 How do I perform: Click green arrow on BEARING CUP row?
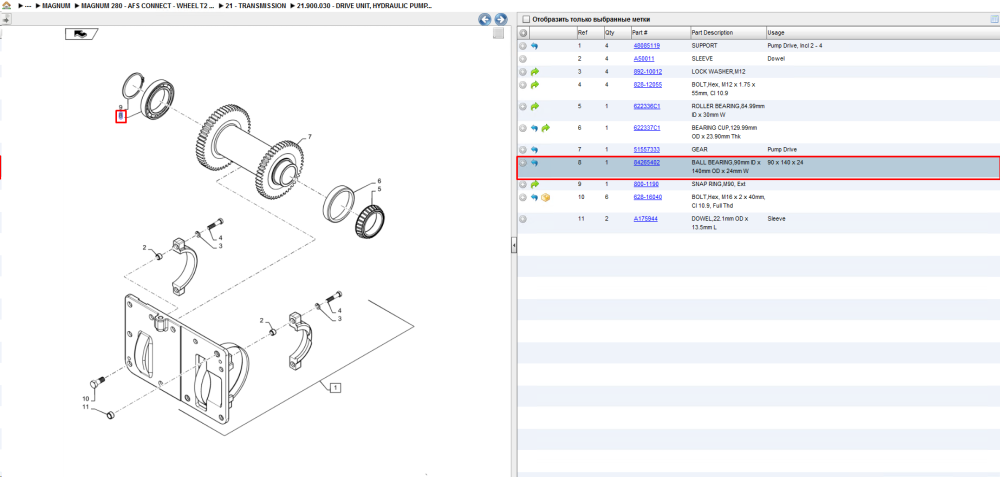pyautogui.click(x=545, y=128)
